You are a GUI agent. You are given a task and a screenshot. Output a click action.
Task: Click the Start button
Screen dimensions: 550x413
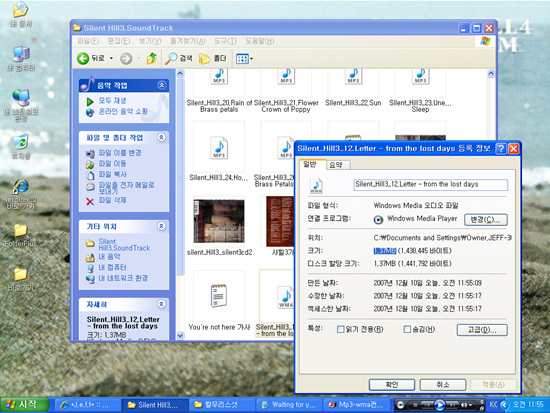[25, 405]
